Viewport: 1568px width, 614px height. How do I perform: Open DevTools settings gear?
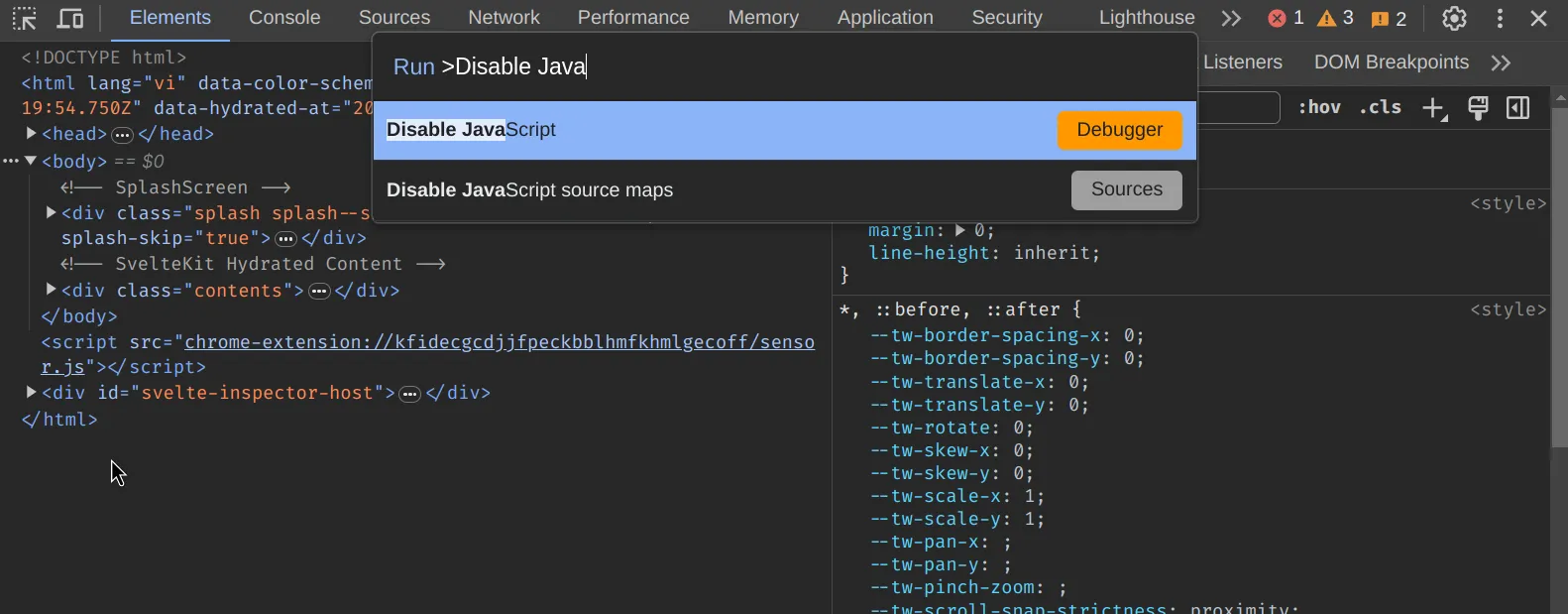pyautogui.click(x=1454, y=18)
